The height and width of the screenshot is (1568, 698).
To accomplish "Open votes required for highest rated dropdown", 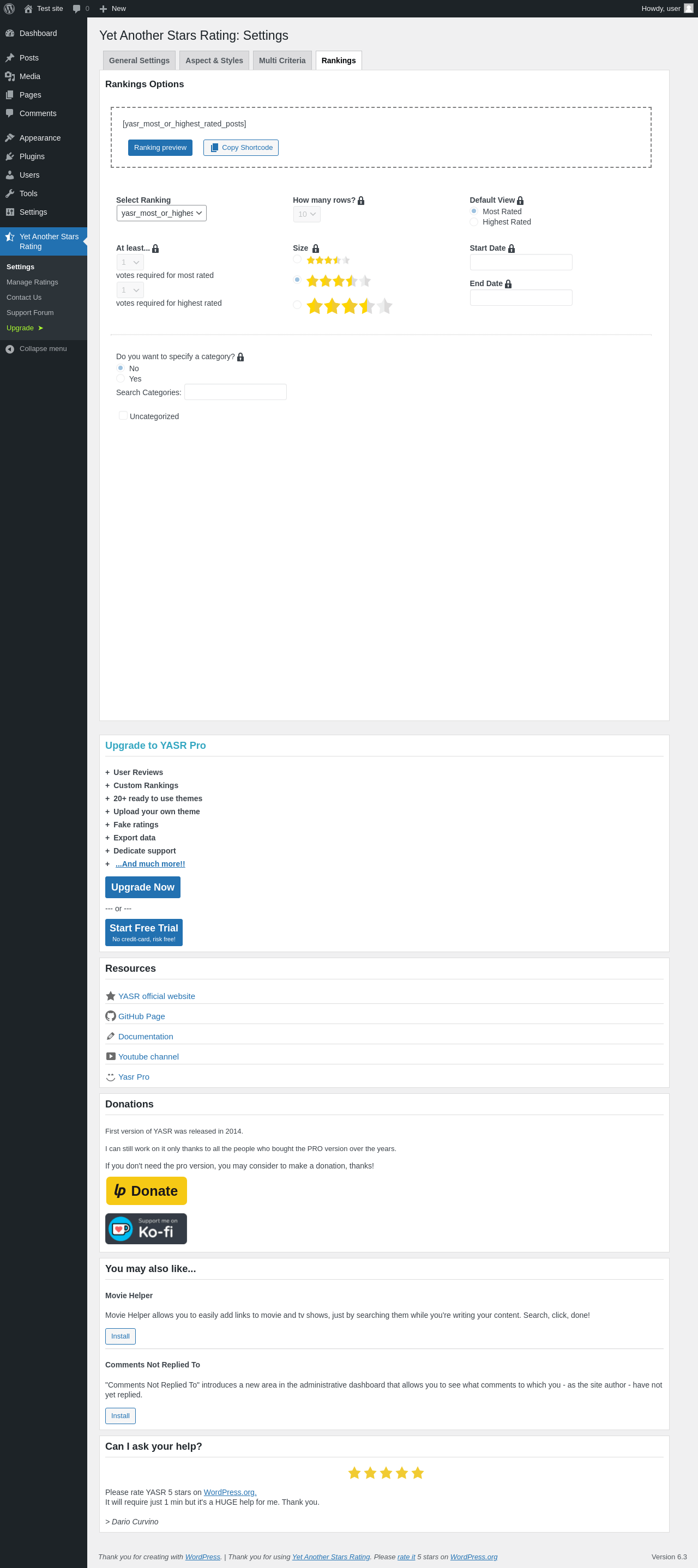I will click(130, 290).
